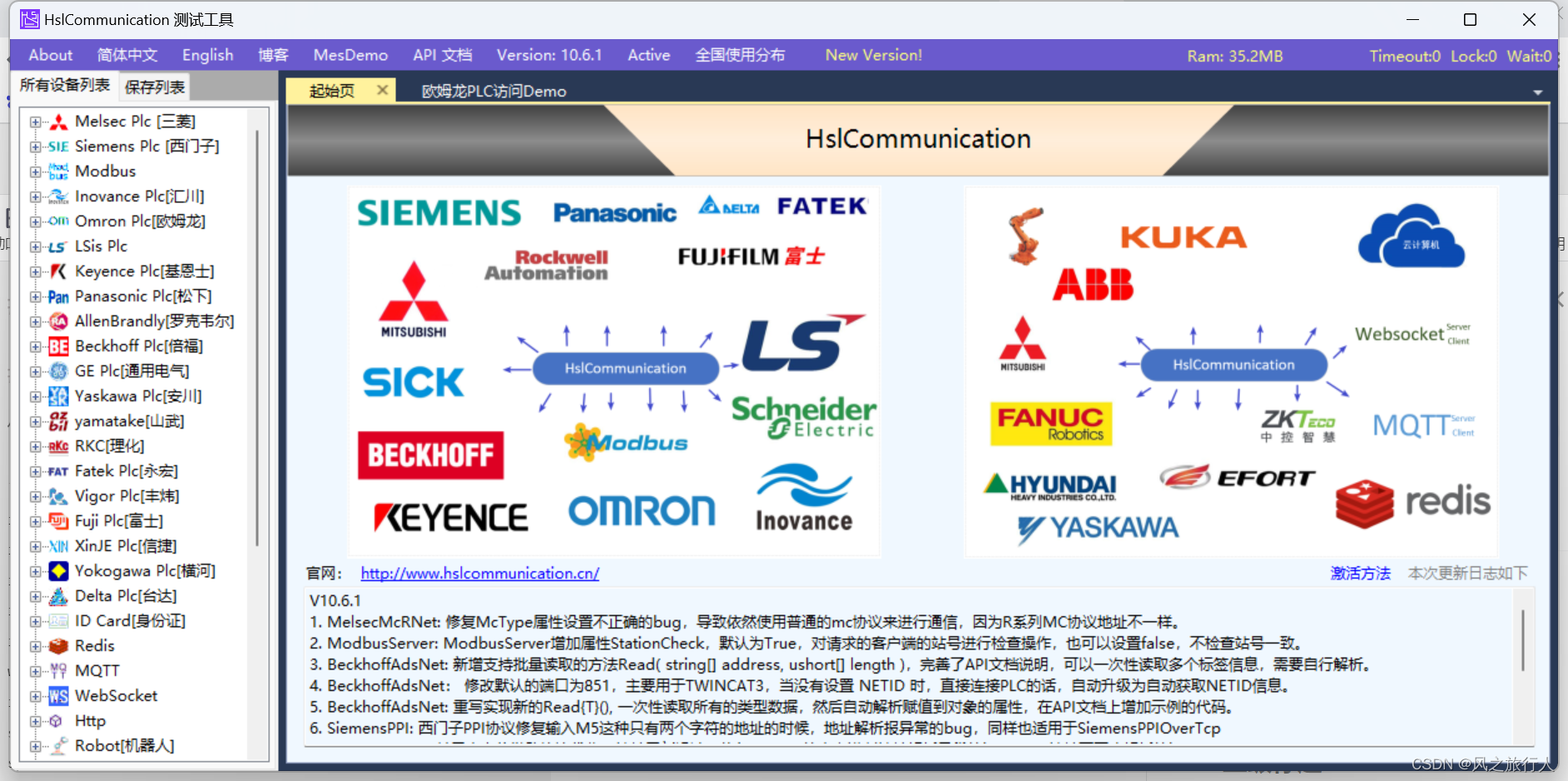Click the AllenBrandly icon in tree
This screenshot has height=781, width=1568.
(x=58, y=321)
